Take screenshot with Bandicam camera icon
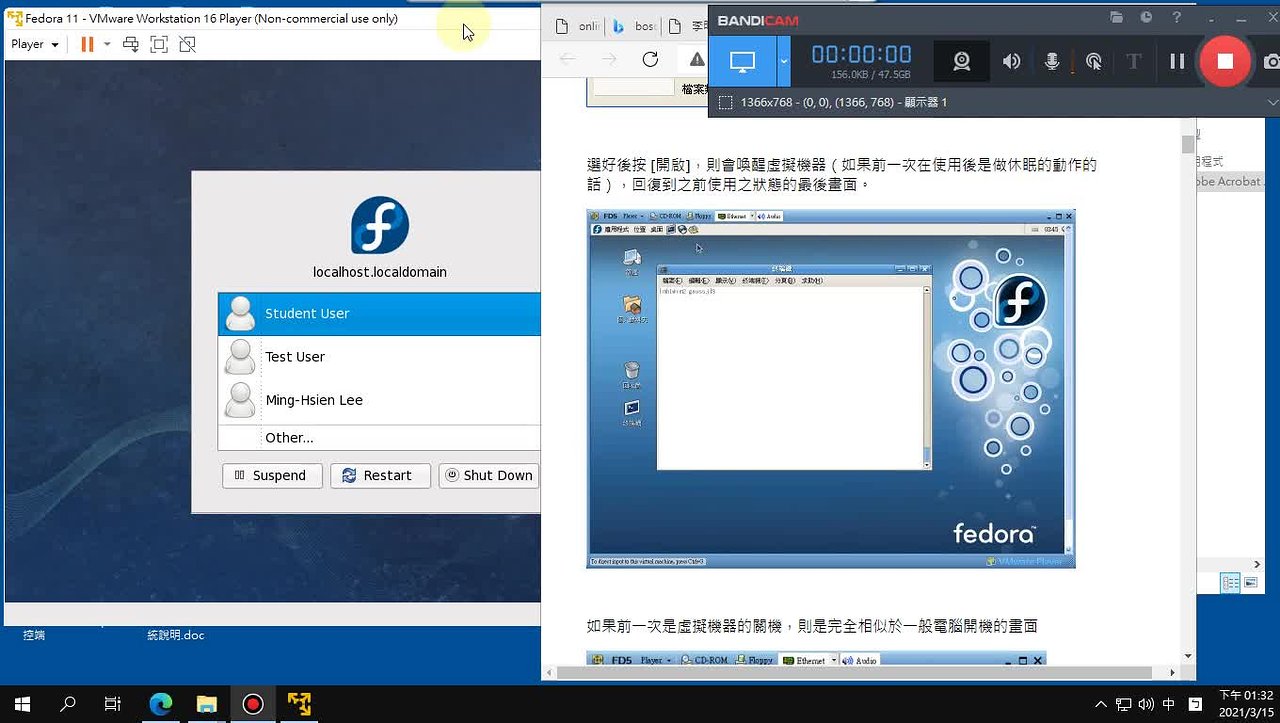Image resolution: width=1280 pixels, height=723 pixels. [1272, 62]
